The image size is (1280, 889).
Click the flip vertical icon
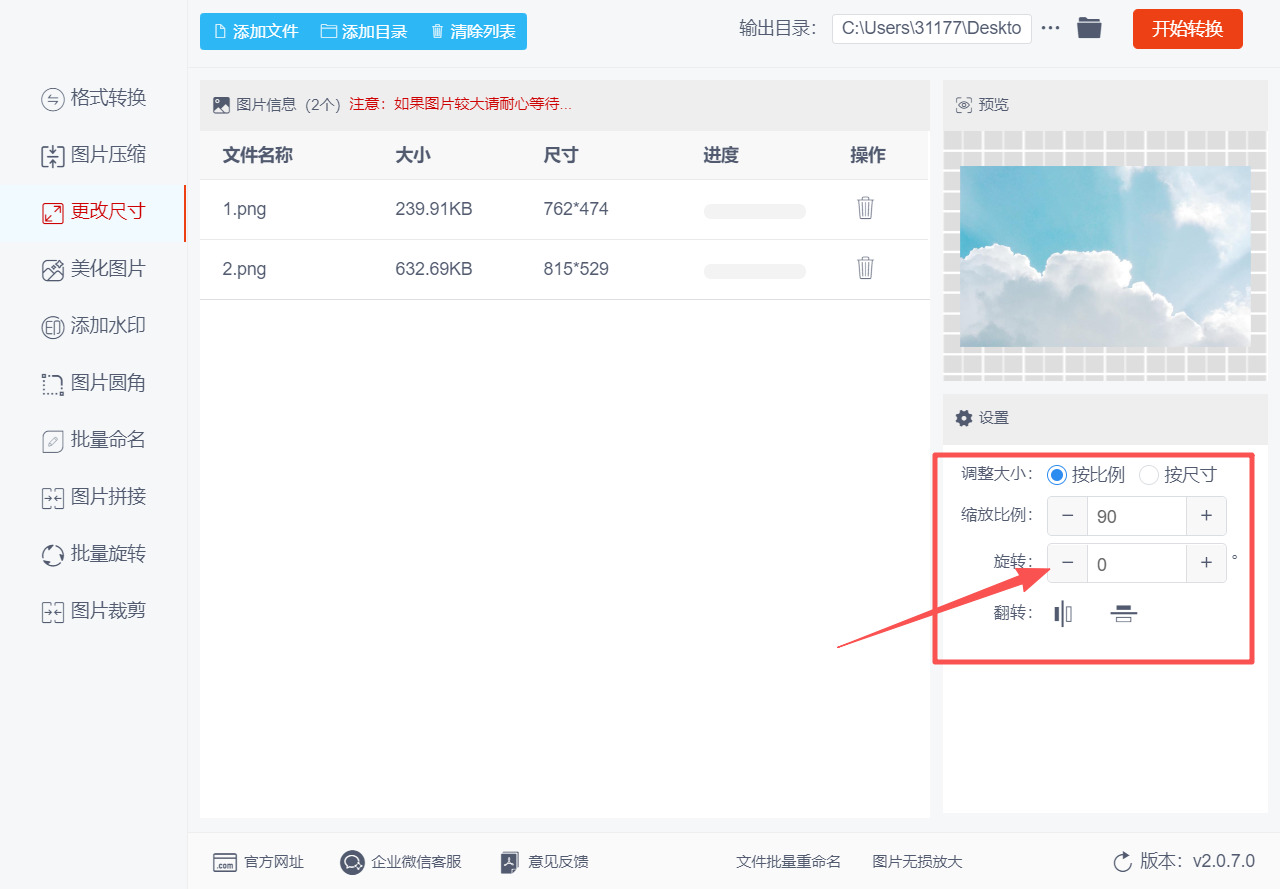coord(1124,613)
